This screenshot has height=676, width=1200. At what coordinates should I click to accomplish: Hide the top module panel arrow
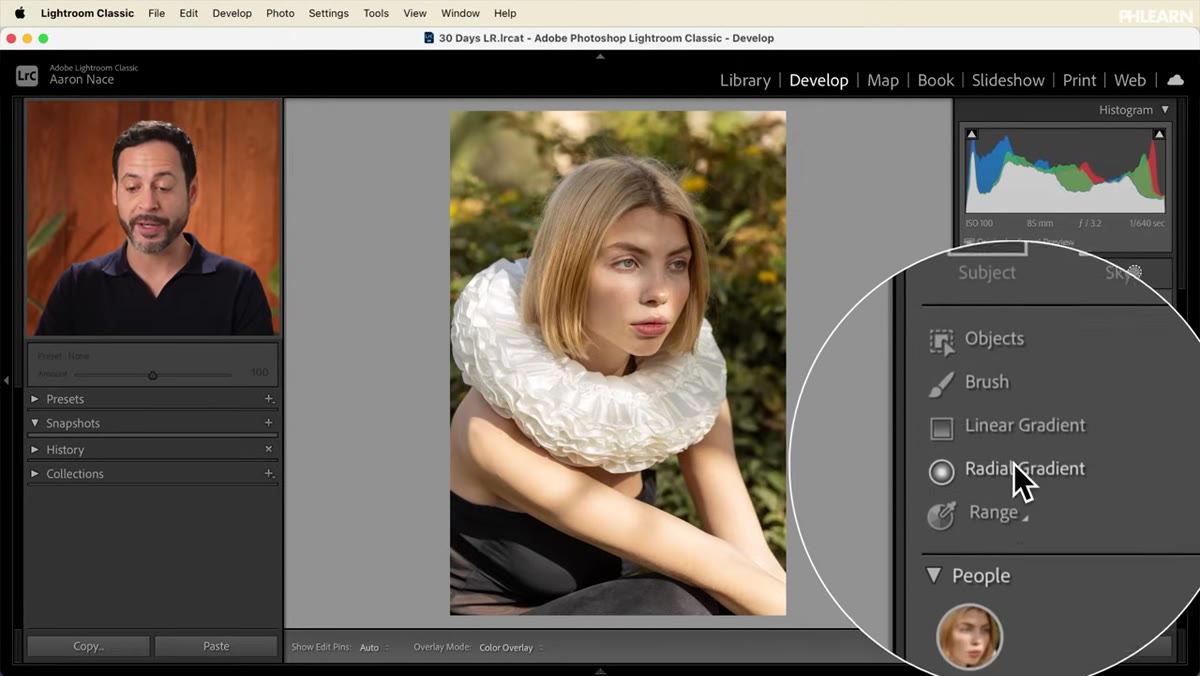pos(600,57)
